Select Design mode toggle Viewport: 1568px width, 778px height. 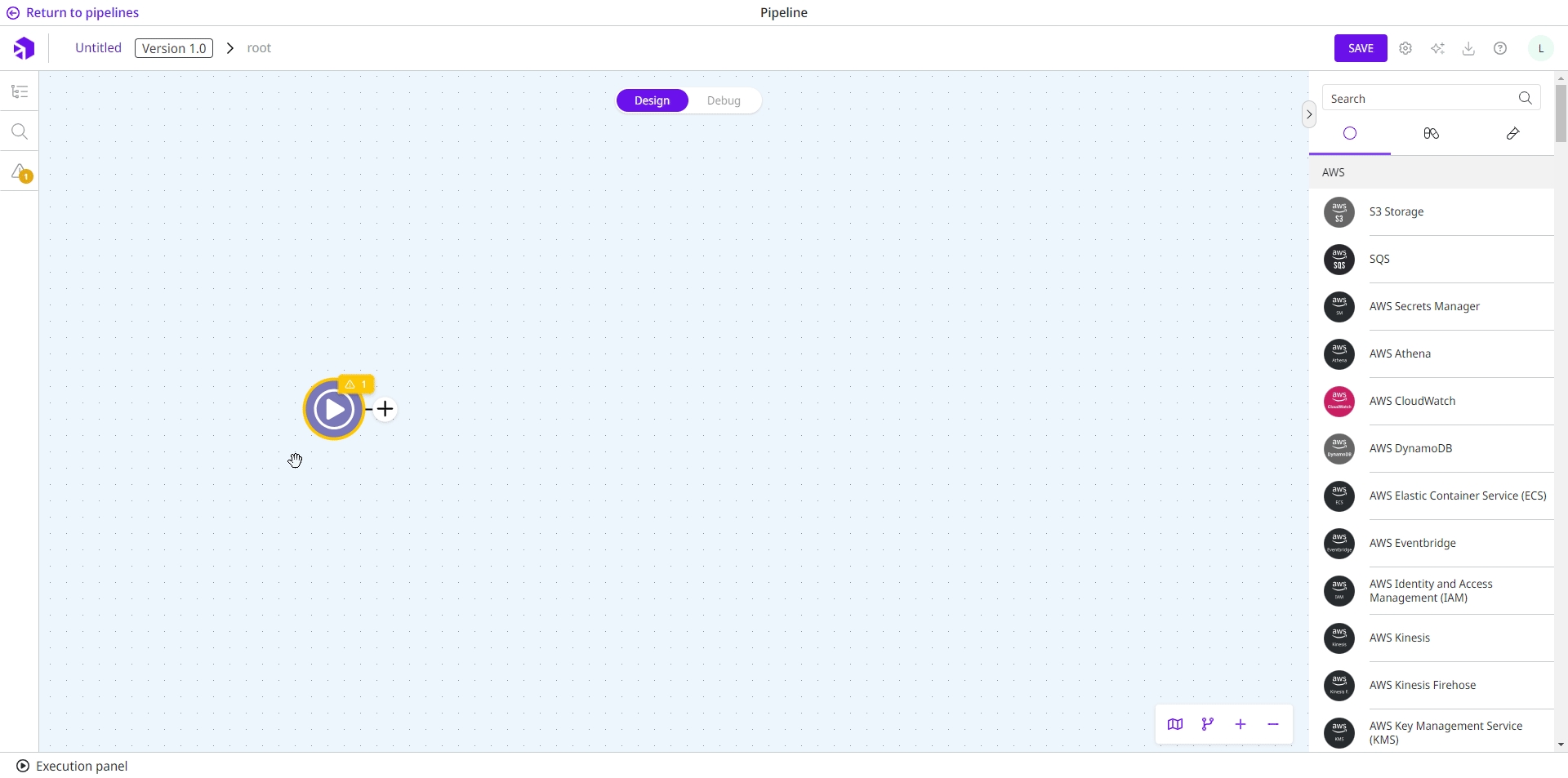coord(652,100)
